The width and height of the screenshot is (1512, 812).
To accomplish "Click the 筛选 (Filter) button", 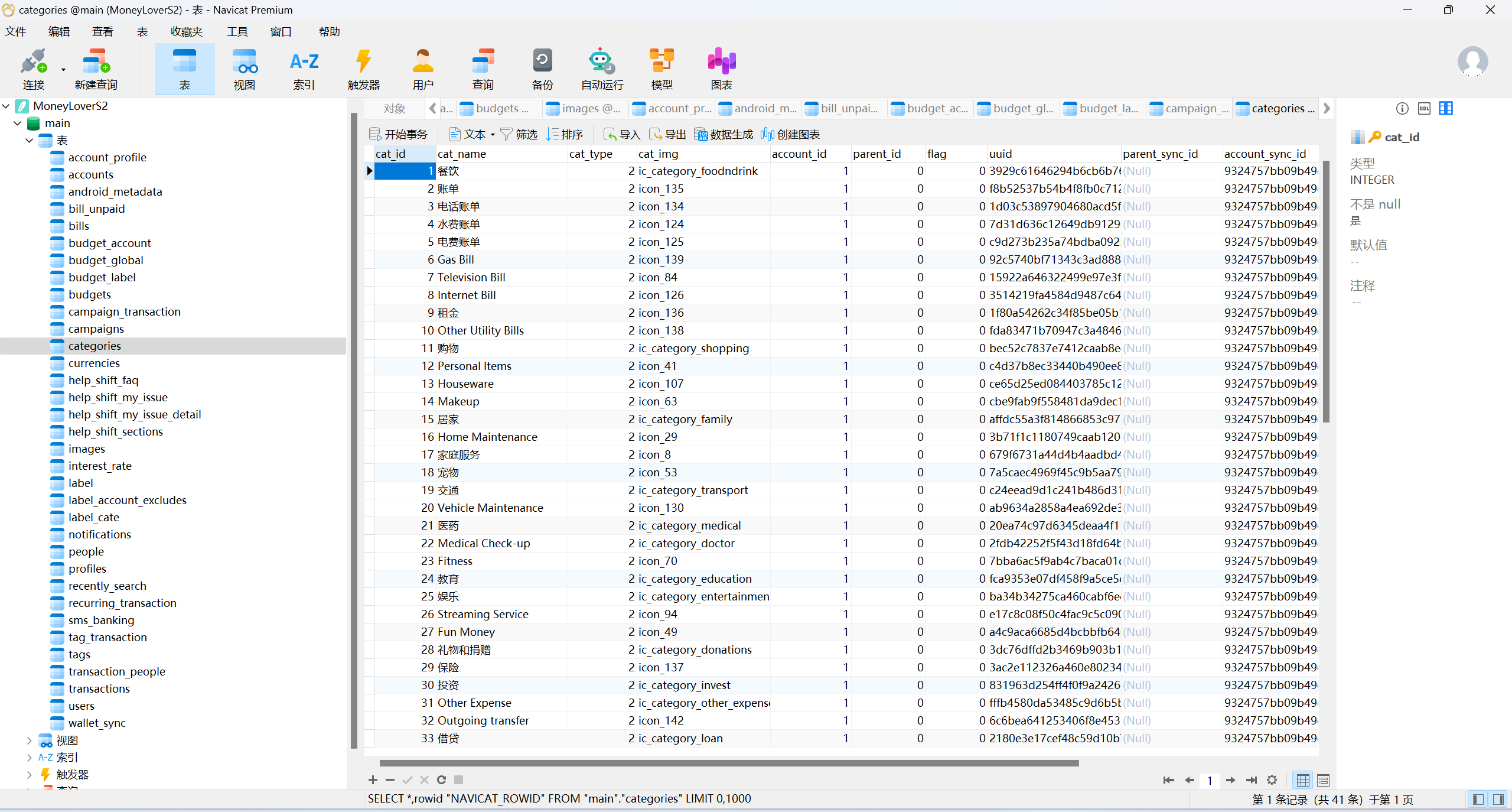I will pyautogui.click(x=519, y=135).
